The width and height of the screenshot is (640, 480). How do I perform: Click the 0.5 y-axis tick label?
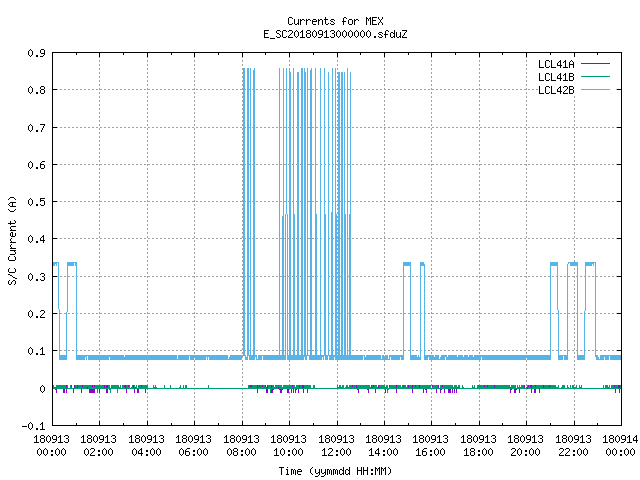[x=36, y=202]
